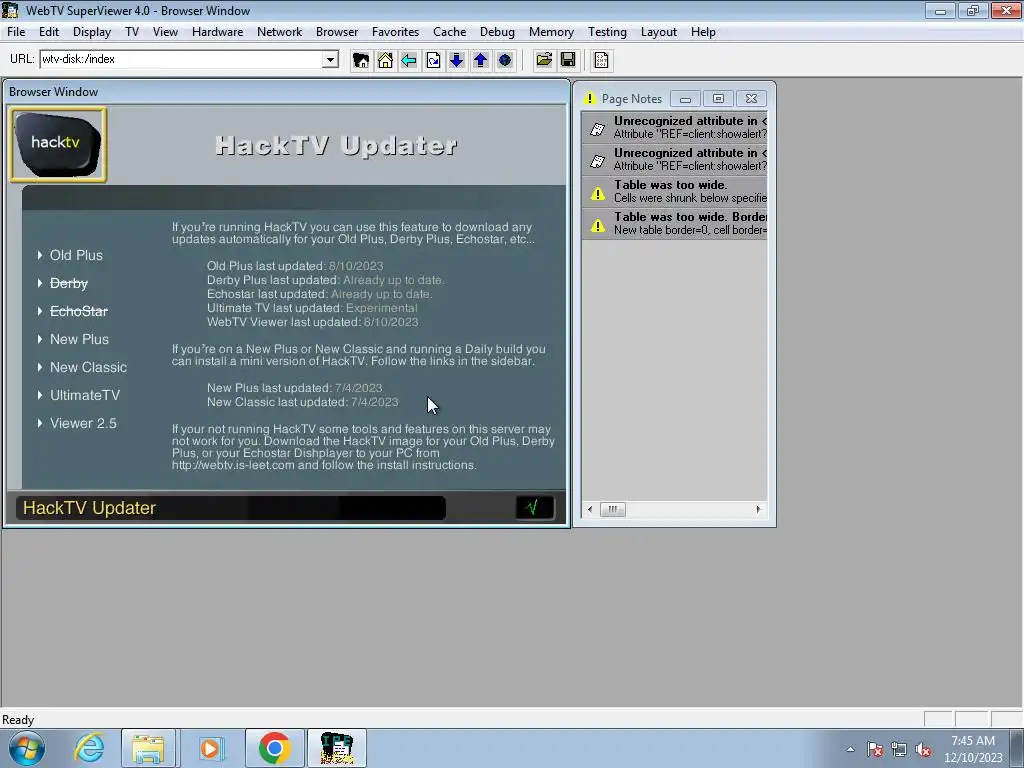This screenshot has height=768, width=1024.
Task: Click the first Unrecognized attribute note icon
Action: pyautogui.click(x=597, y=128)
